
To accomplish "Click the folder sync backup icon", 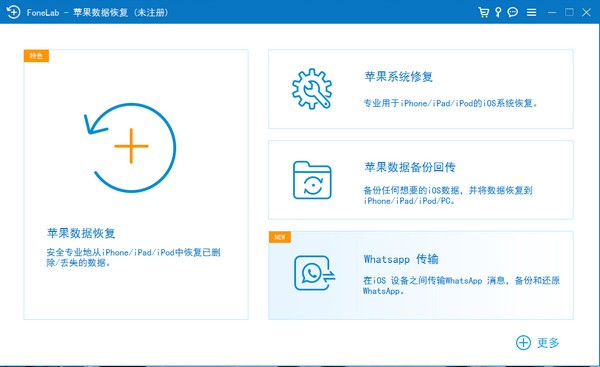I will pyautogui.click(x=312, y=180).
